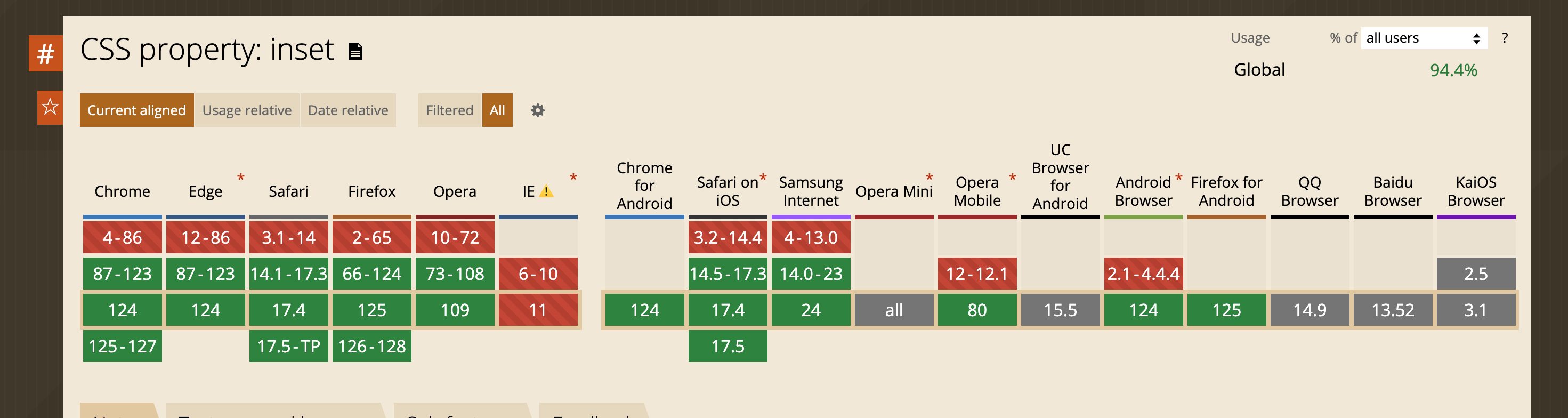This screenshot has height=418, width=1568.
Task: Click the orange hash permalink icon
Action: tap(46, 54)
